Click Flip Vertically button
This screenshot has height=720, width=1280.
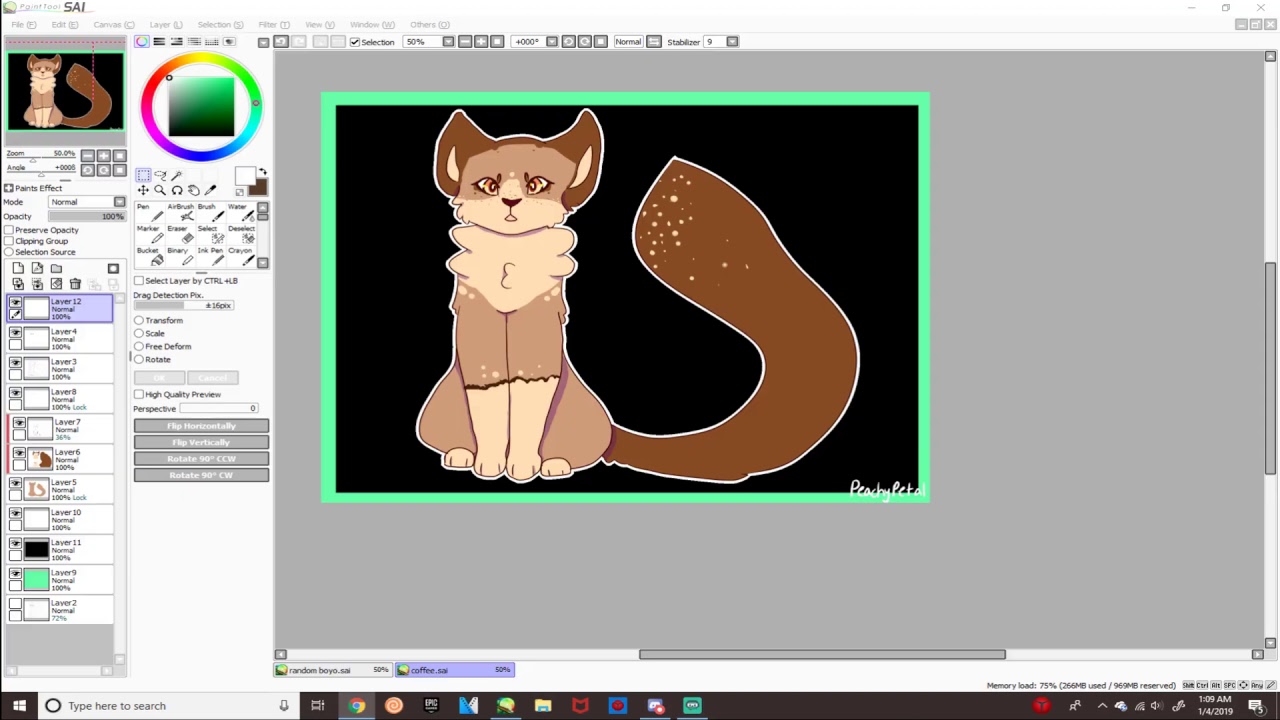(201, 442)
